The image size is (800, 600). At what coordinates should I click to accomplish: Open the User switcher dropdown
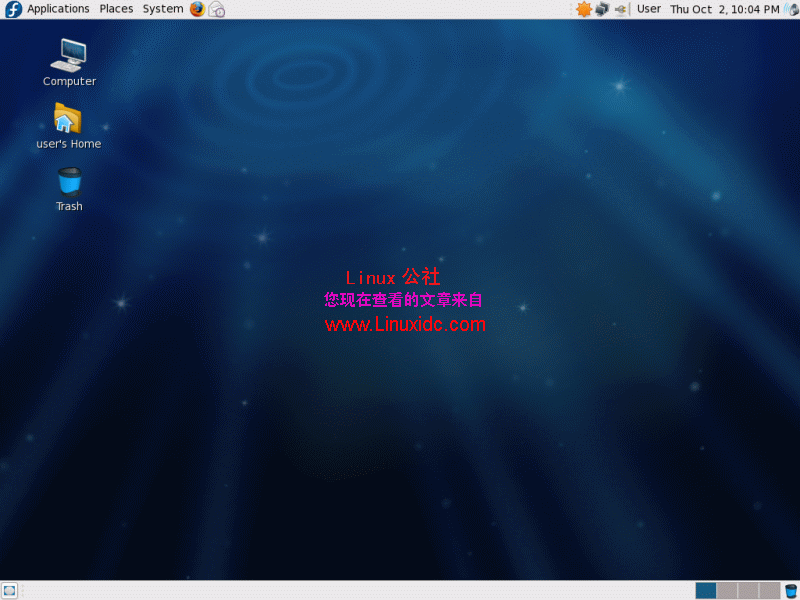(x=648, y=9)
